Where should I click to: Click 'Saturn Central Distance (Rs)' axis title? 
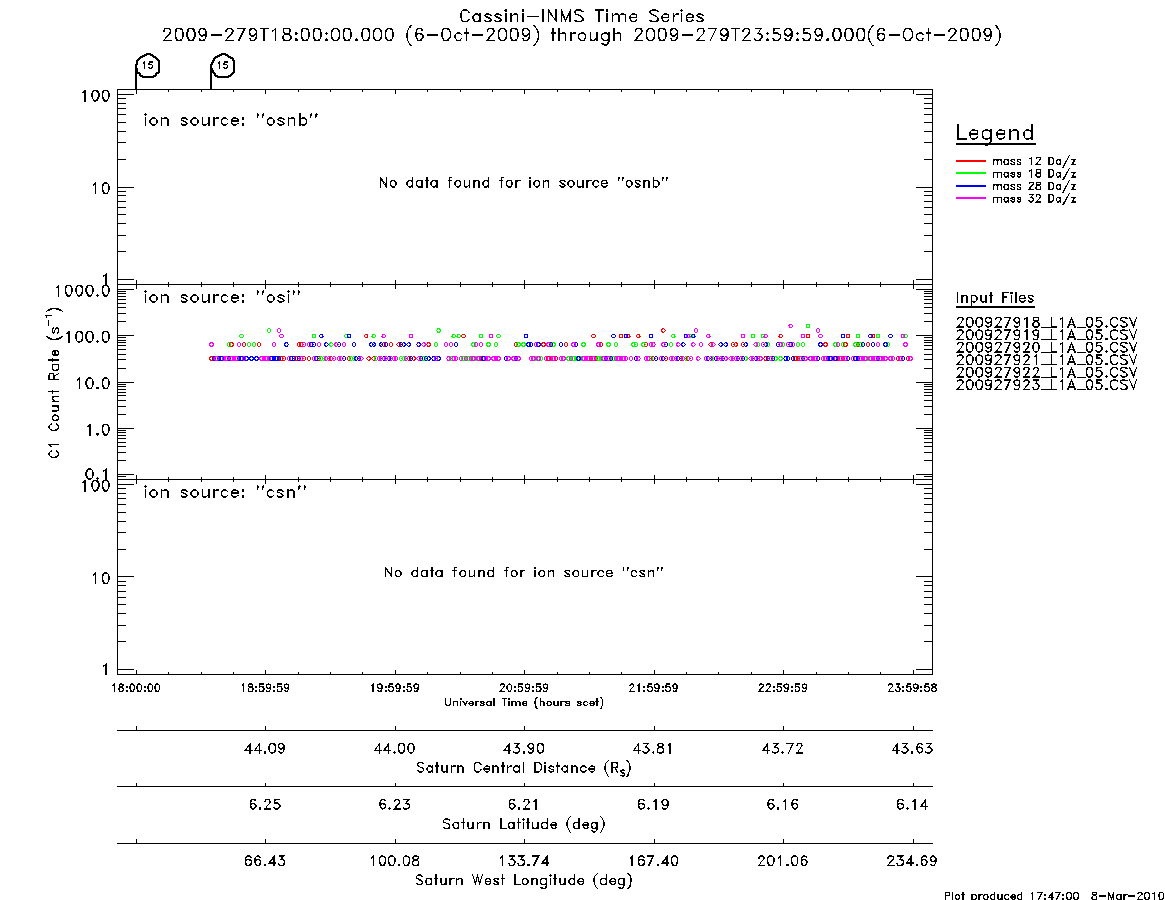coord(524,768)
